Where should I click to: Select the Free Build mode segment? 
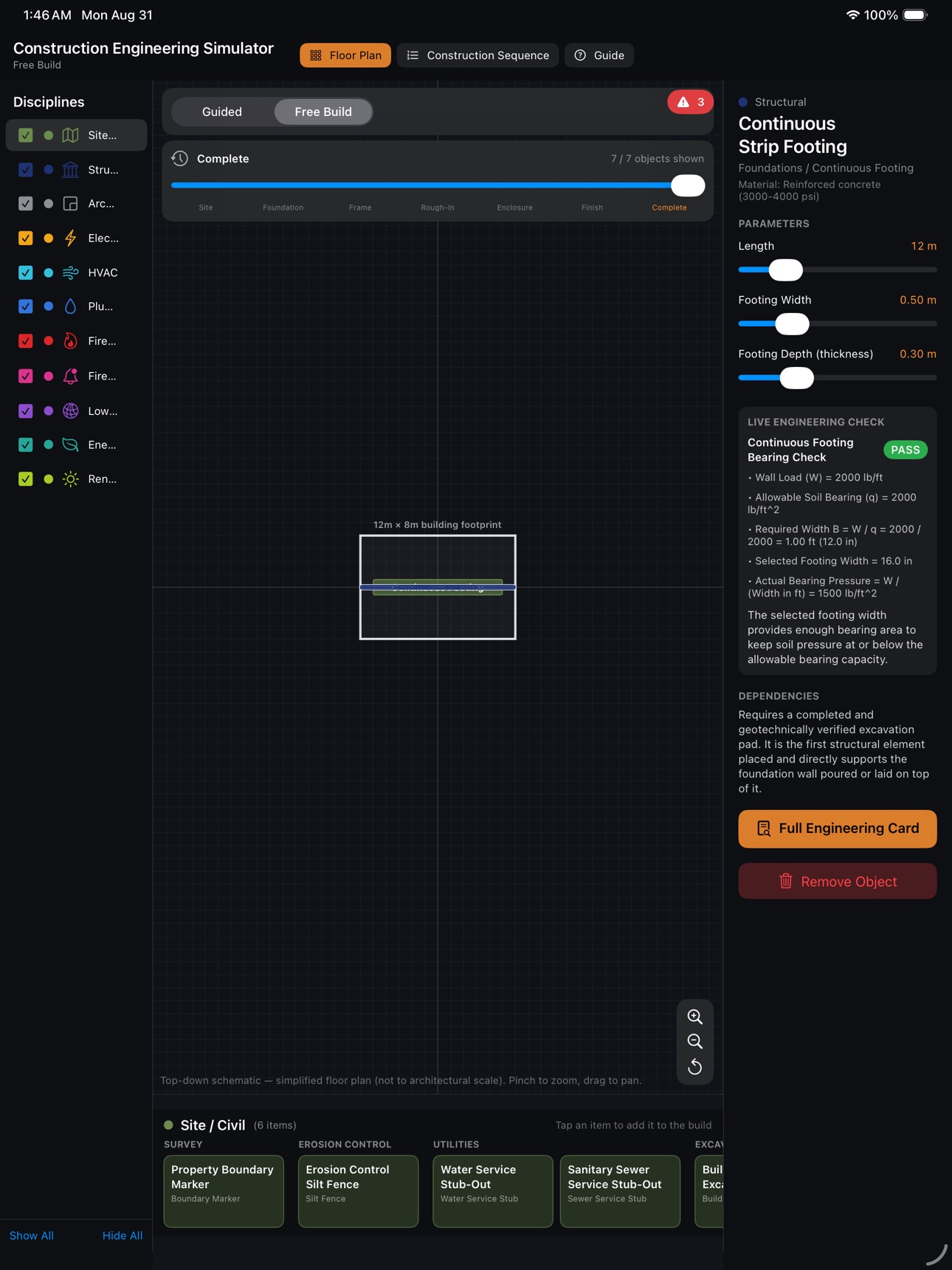323,111
